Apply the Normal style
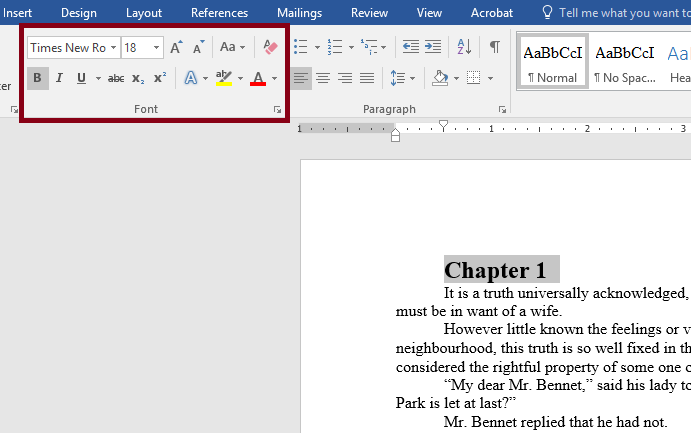Screen dimensions: 691x433 click(553, 62)
